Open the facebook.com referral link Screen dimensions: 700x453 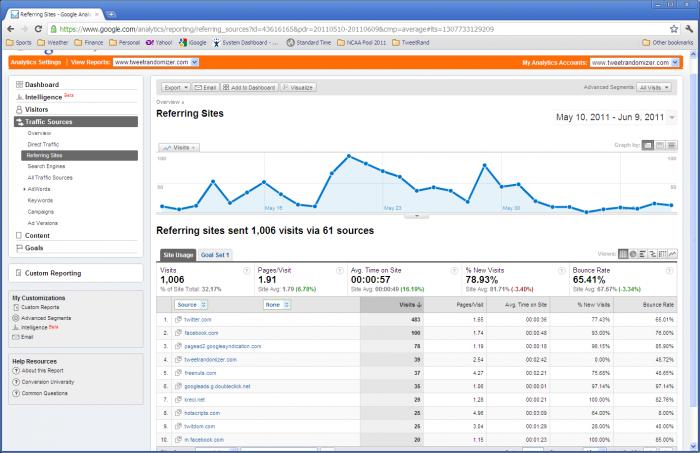(200, 332)
